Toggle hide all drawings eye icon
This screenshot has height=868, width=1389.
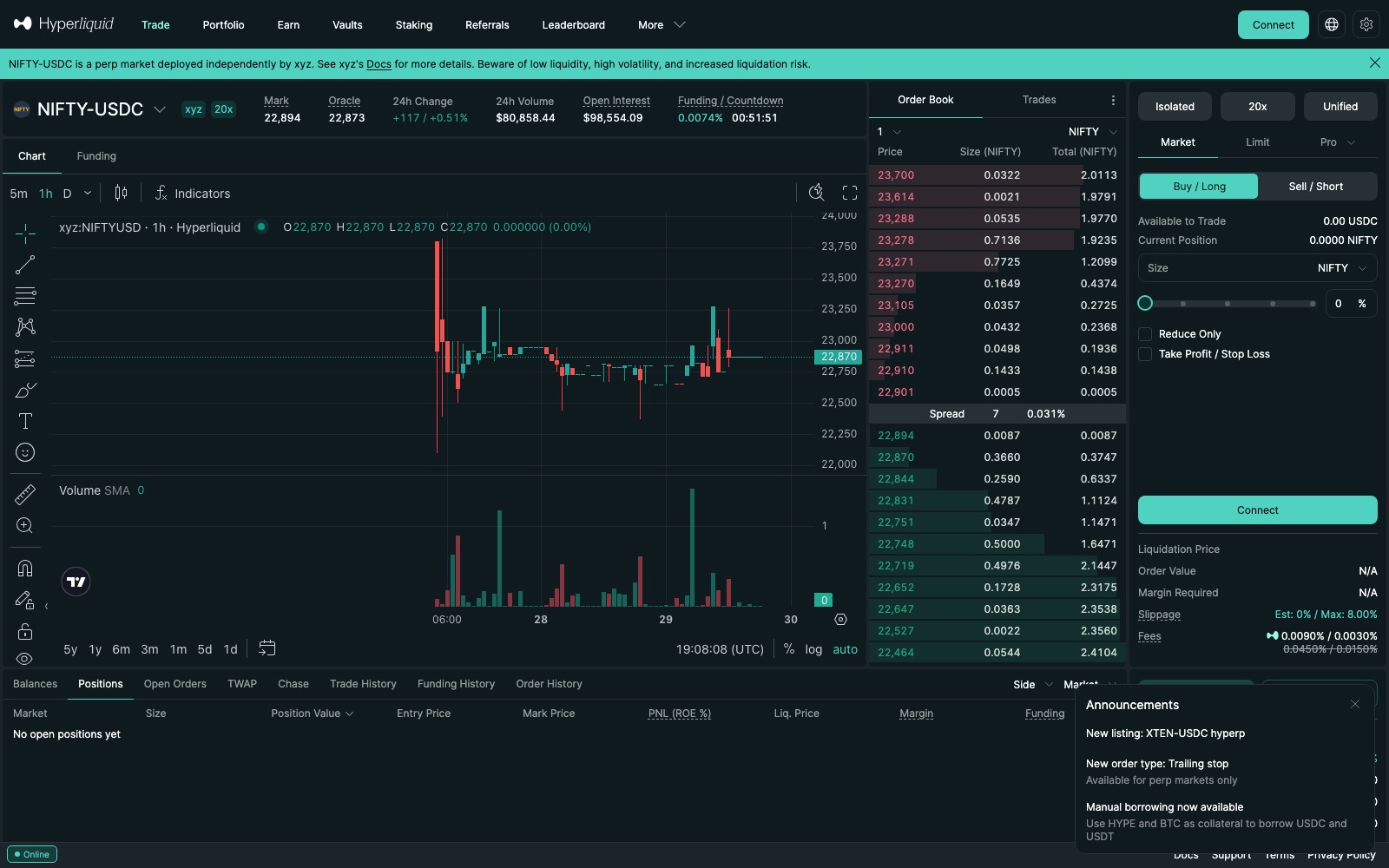pyautogui.click(x=25, y=659)
